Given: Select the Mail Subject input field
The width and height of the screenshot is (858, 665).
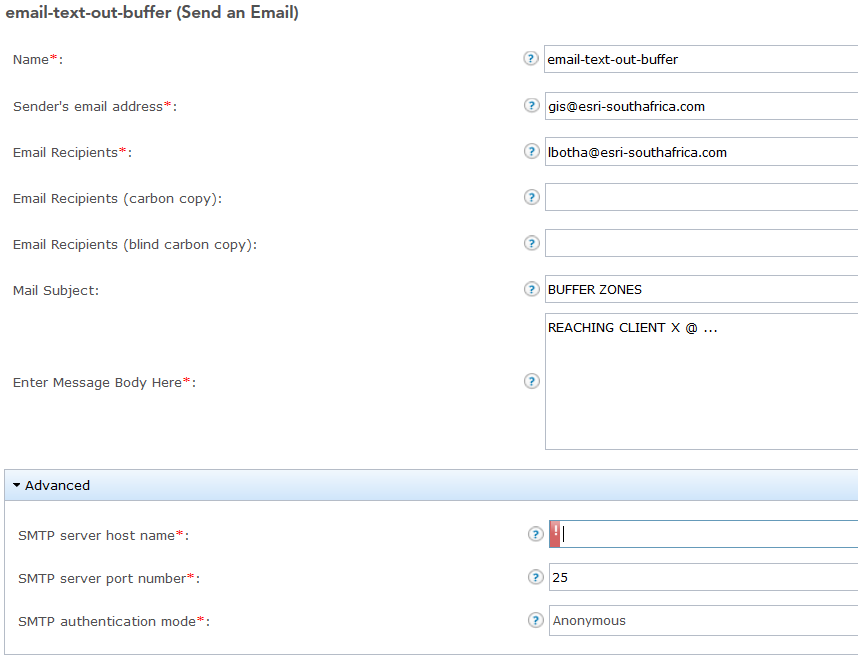Looking at the screenshot, I should [x=700, y=289].
